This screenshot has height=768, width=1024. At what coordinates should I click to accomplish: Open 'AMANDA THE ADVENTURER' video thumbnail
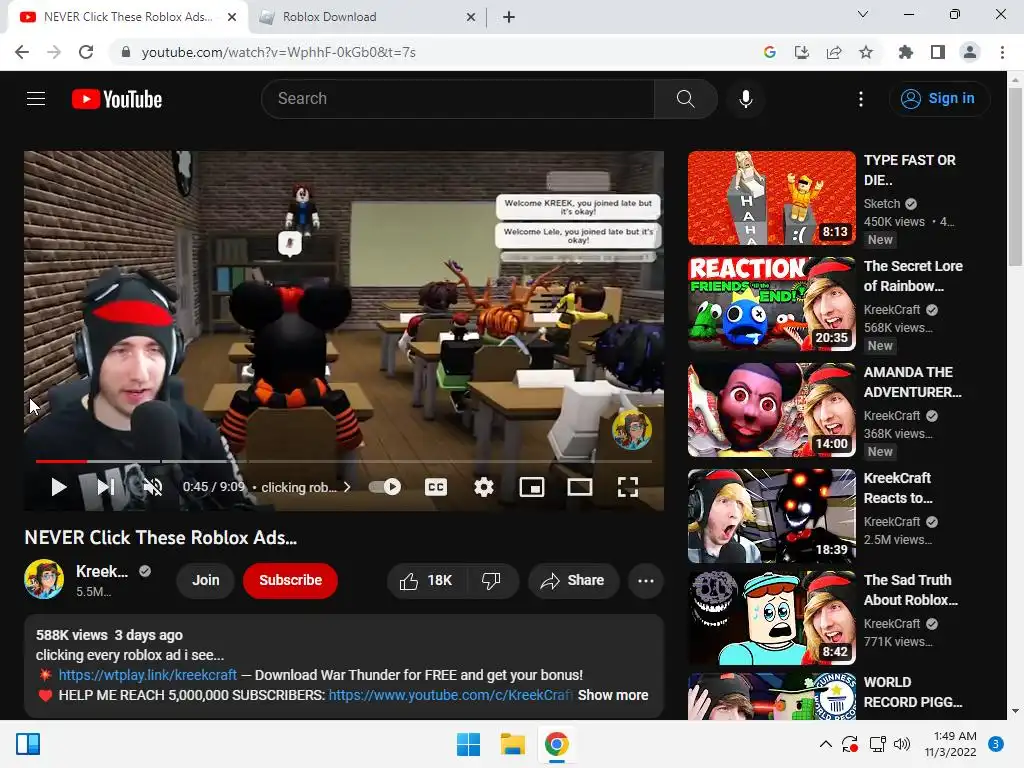point(772,409)
